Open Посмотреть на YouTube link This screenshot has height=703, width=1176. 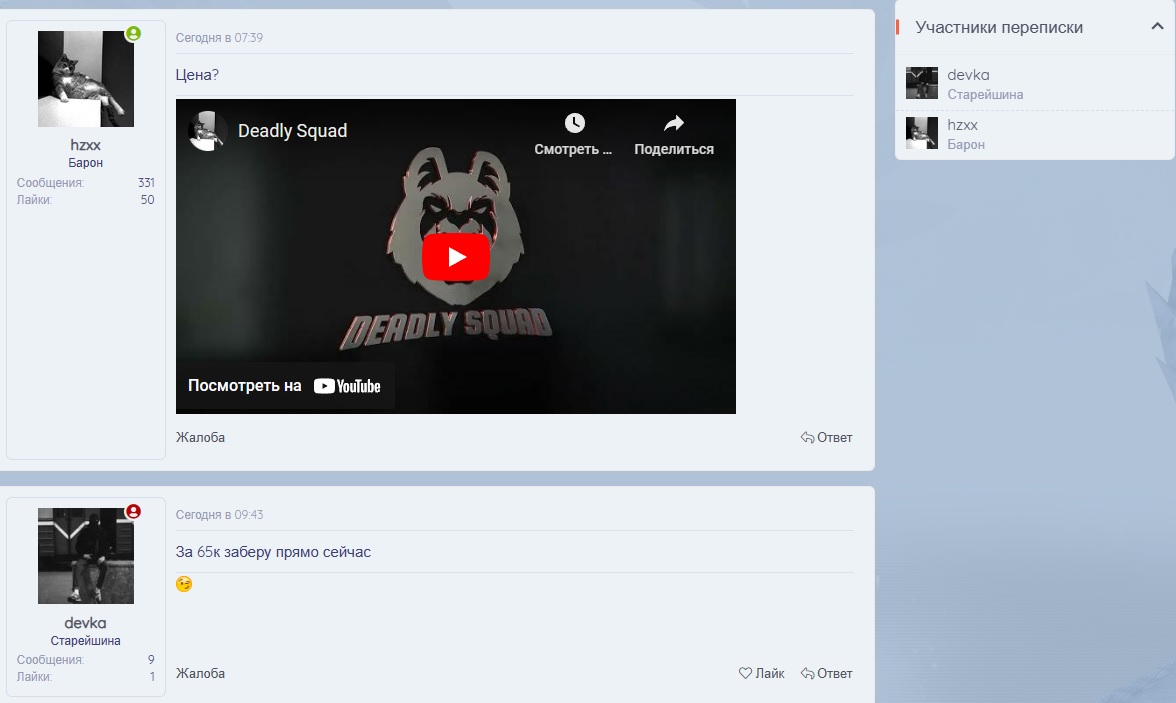tap(285, 386)
